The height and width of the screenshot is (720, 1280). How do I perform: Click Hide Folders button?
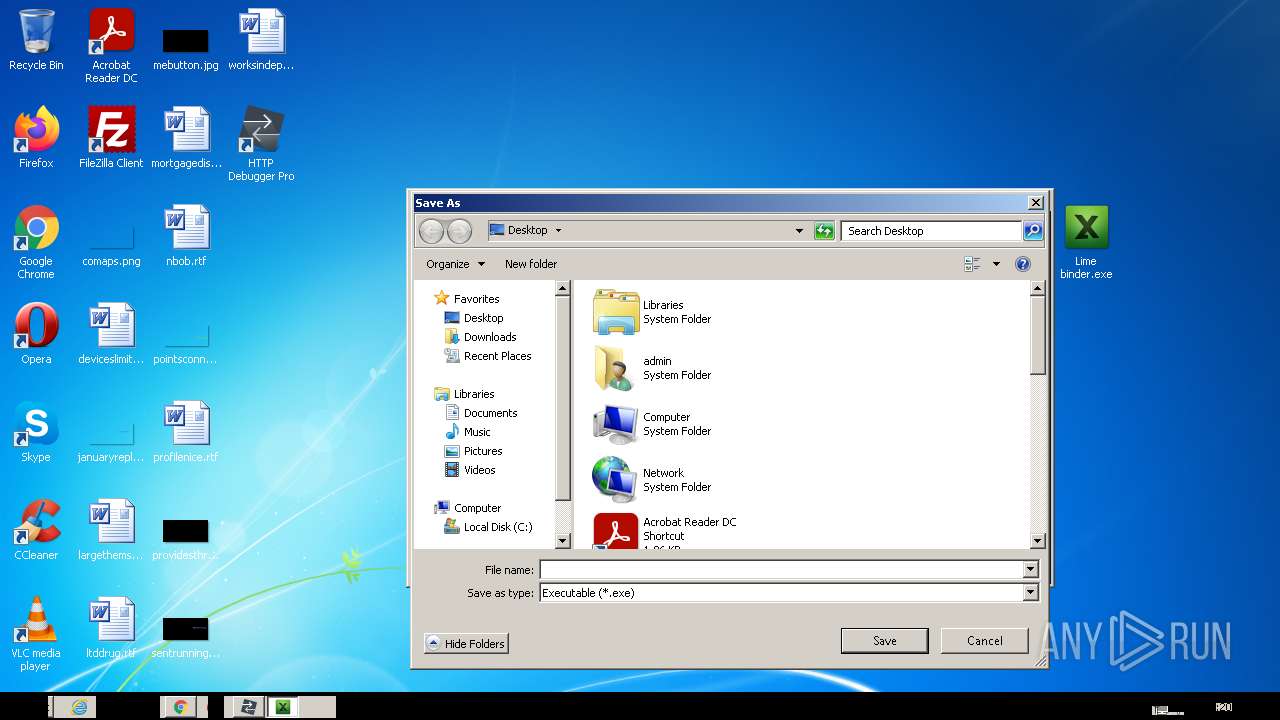tap(466, 644)
